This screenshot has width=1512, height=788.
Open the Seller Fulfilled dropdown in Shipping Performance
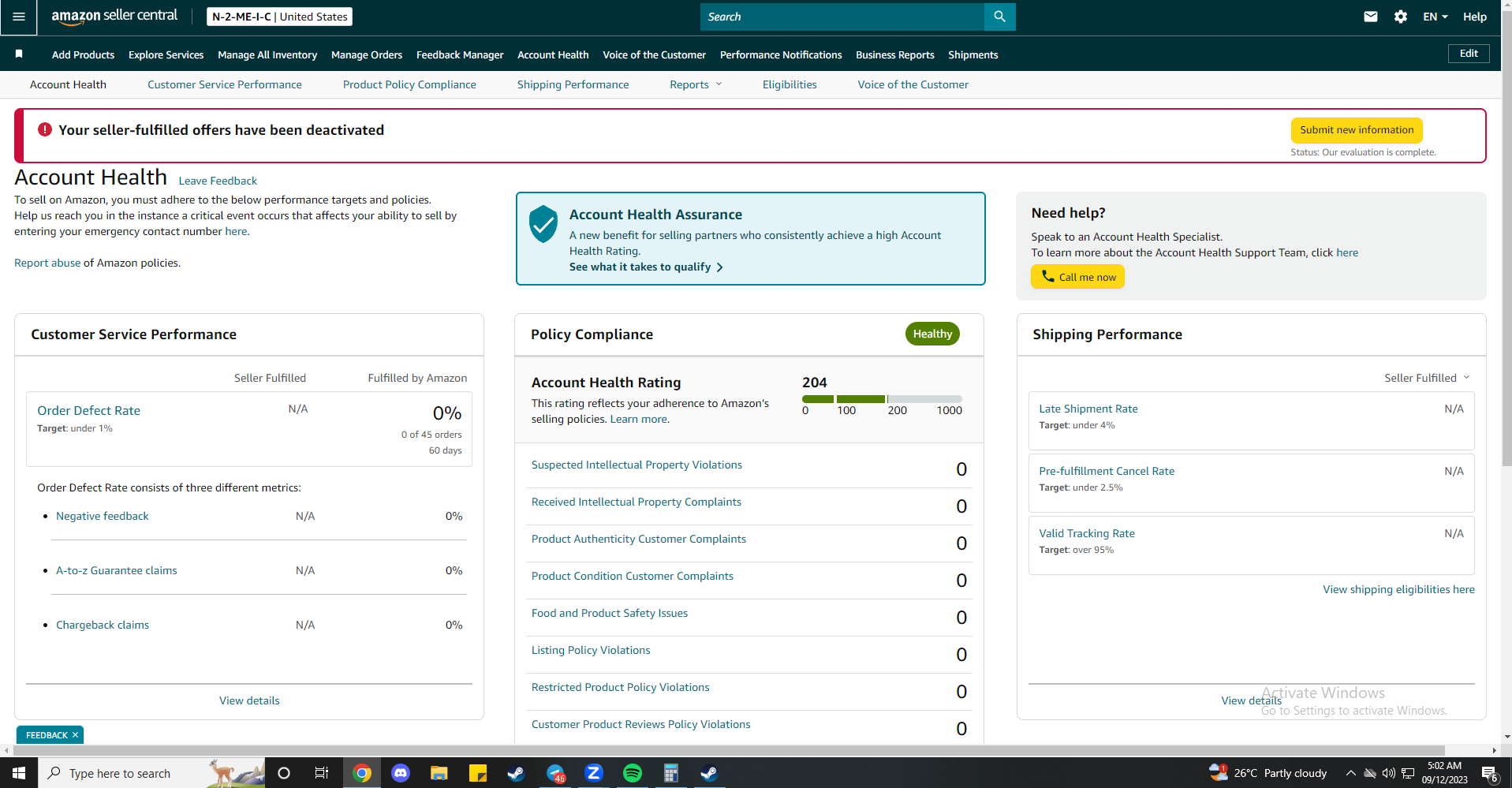coord(1427,378)
